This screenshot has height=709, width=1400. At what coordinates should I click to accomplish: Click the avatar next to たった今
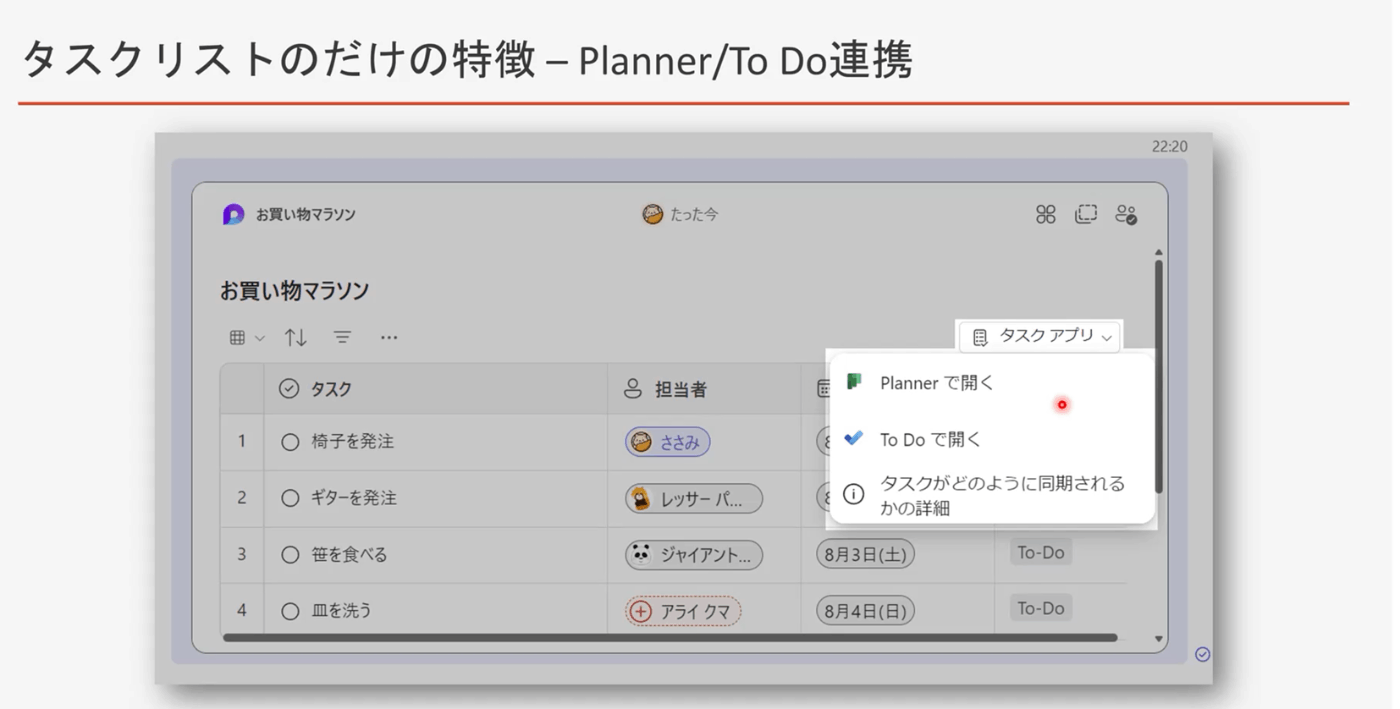click(x=652, y=214)
